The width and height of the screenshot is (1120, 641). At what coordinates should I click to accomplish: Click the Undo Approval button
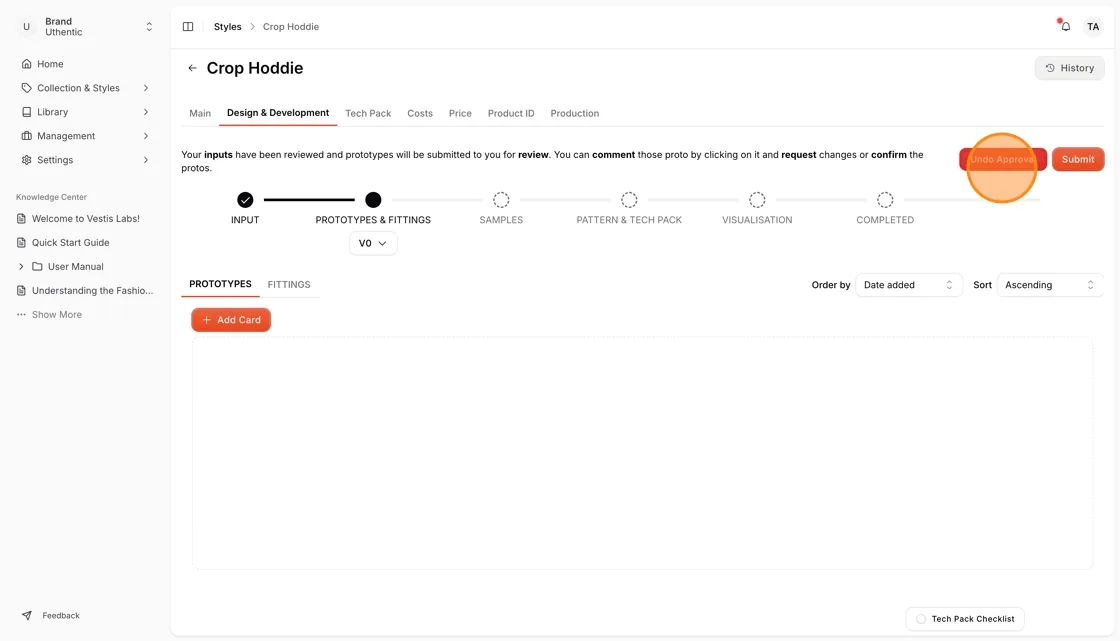(1002, 159)
